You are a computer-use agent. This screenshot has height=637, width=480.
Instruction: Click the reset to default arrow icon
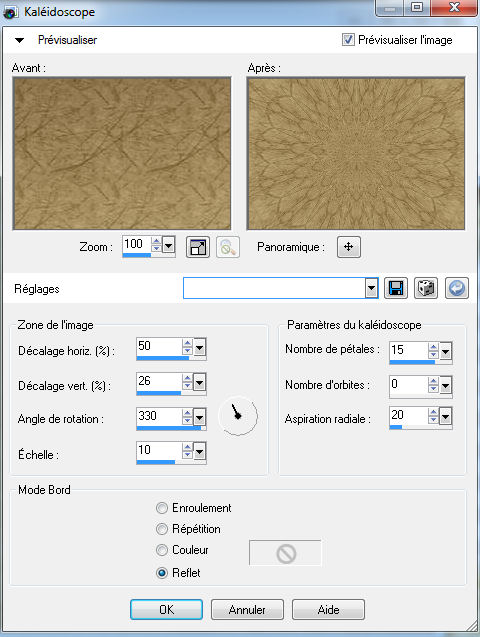[456, 288]
